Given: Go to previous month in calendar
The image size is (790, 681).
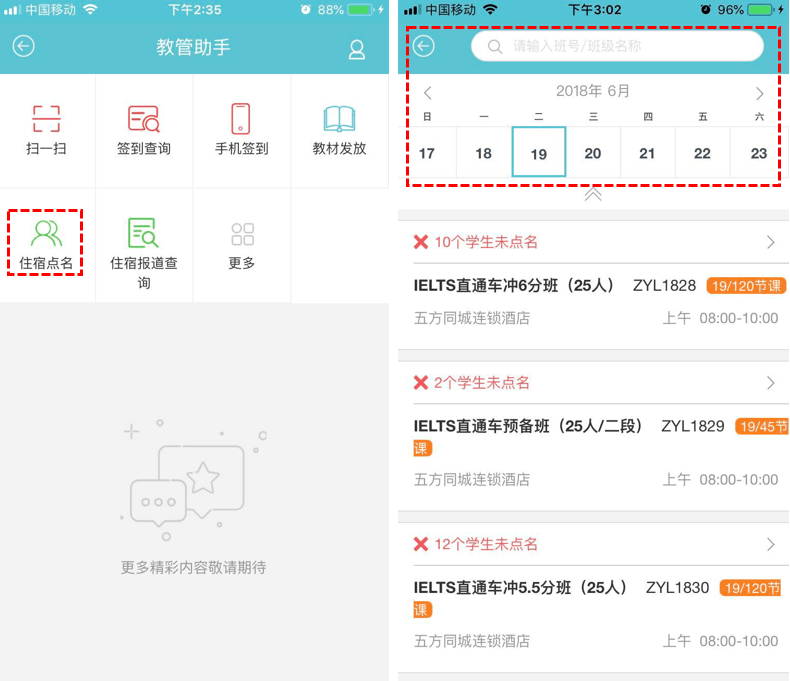Looking at the screenshot, I should [x=428, y=93].
